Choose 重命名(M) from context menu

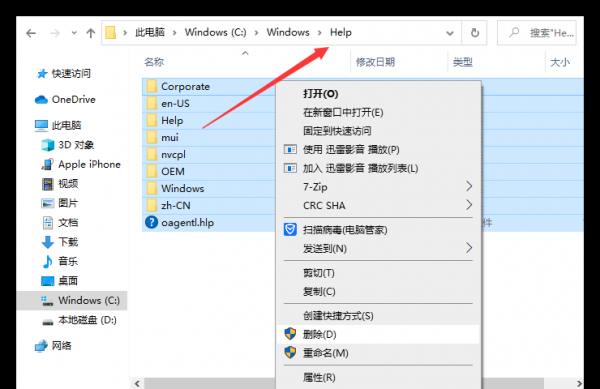[x=378, y=353]
